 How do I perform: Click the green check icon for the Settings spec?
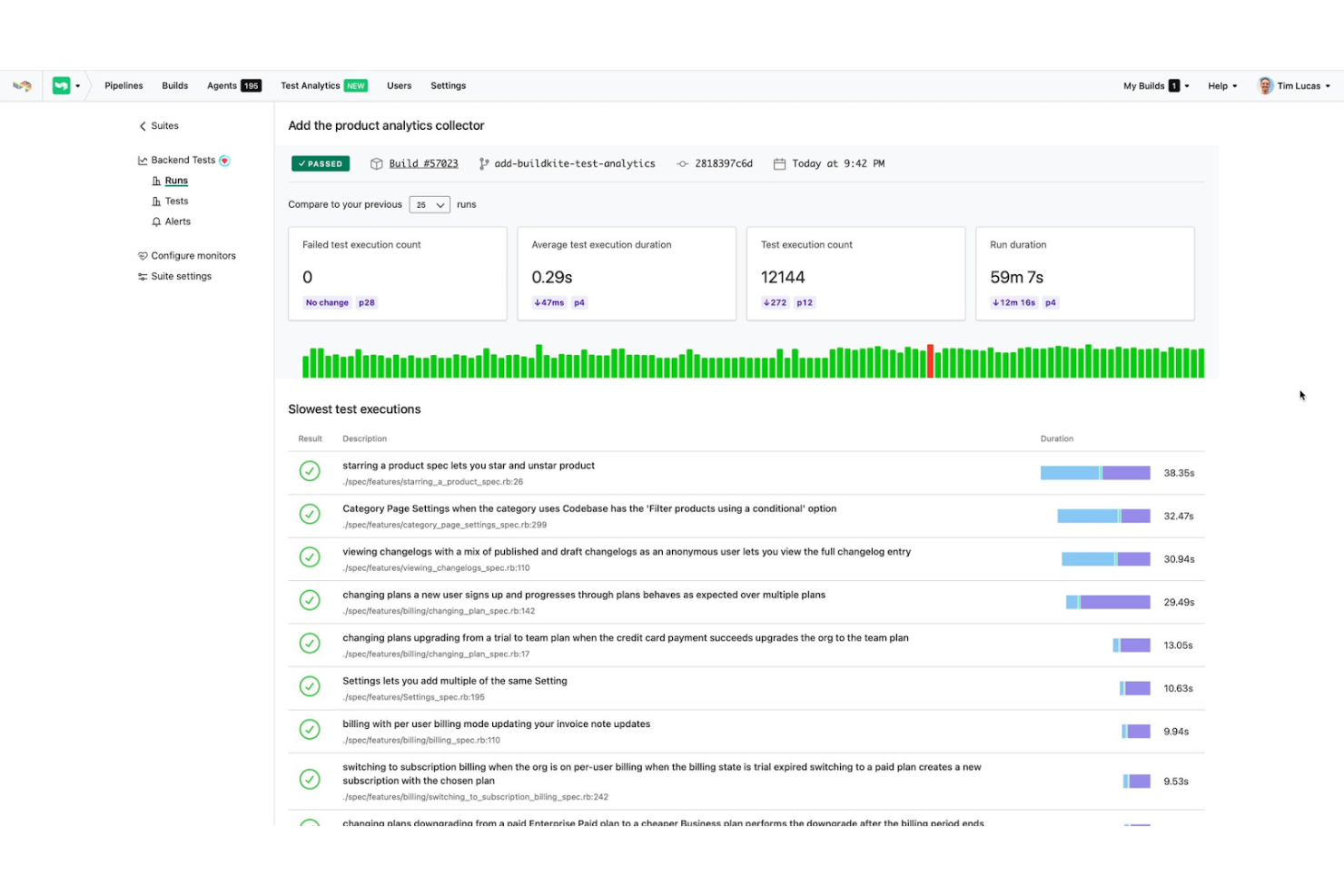click(x=310, y=686)
